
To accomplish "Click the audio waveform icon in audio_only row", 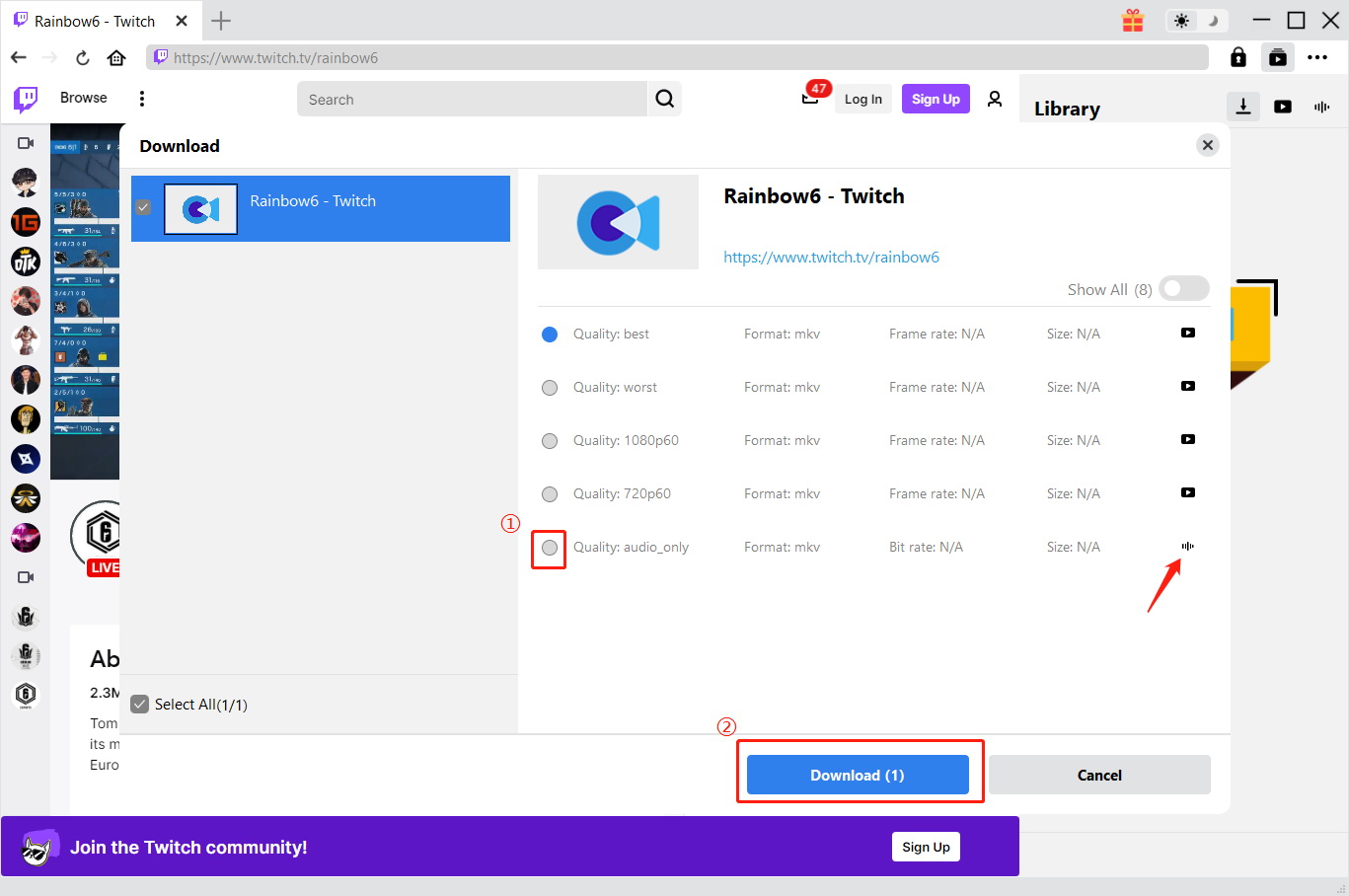I will [1188, 546].
